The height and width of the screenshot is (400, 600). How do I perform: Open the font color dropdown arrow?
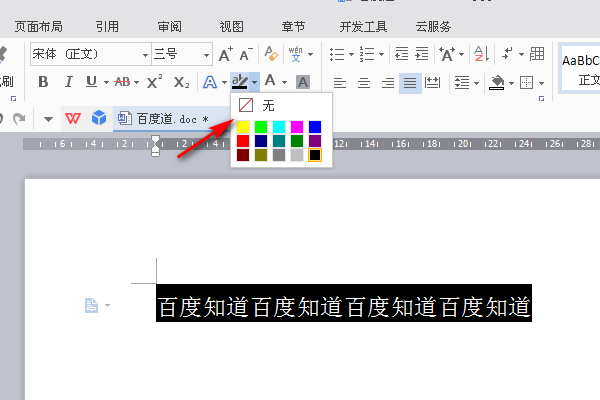tap(284, 82)
